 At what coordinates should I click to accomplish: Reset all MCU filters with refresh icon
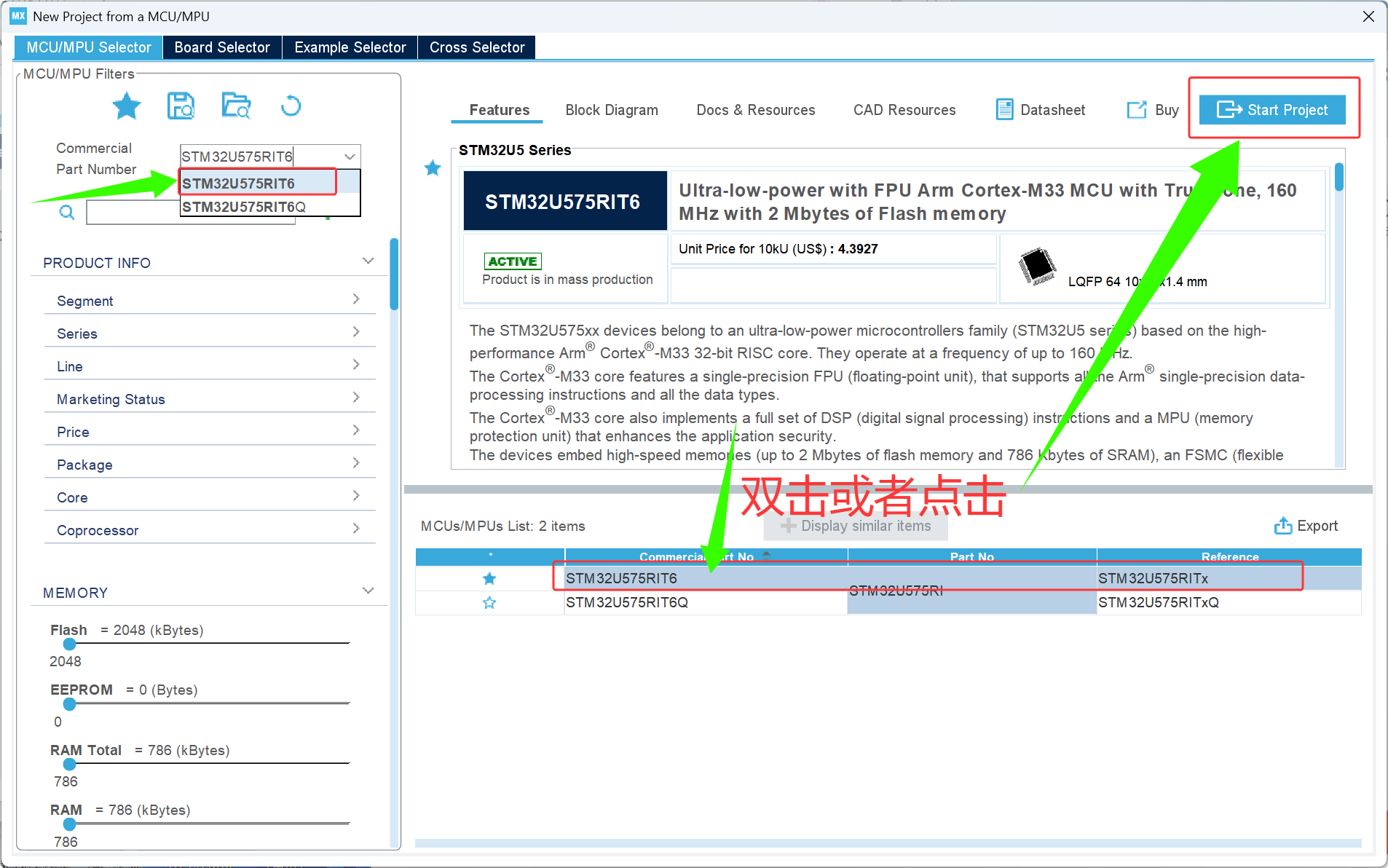pos(291,106)
